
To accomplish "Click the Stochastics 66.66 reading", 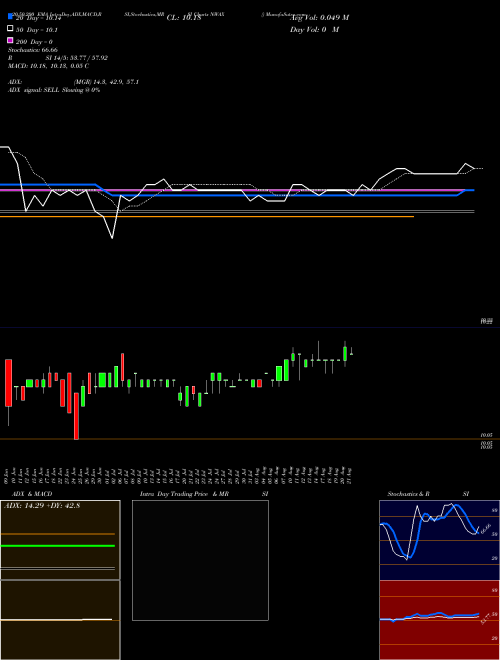I will pos(33,50).
